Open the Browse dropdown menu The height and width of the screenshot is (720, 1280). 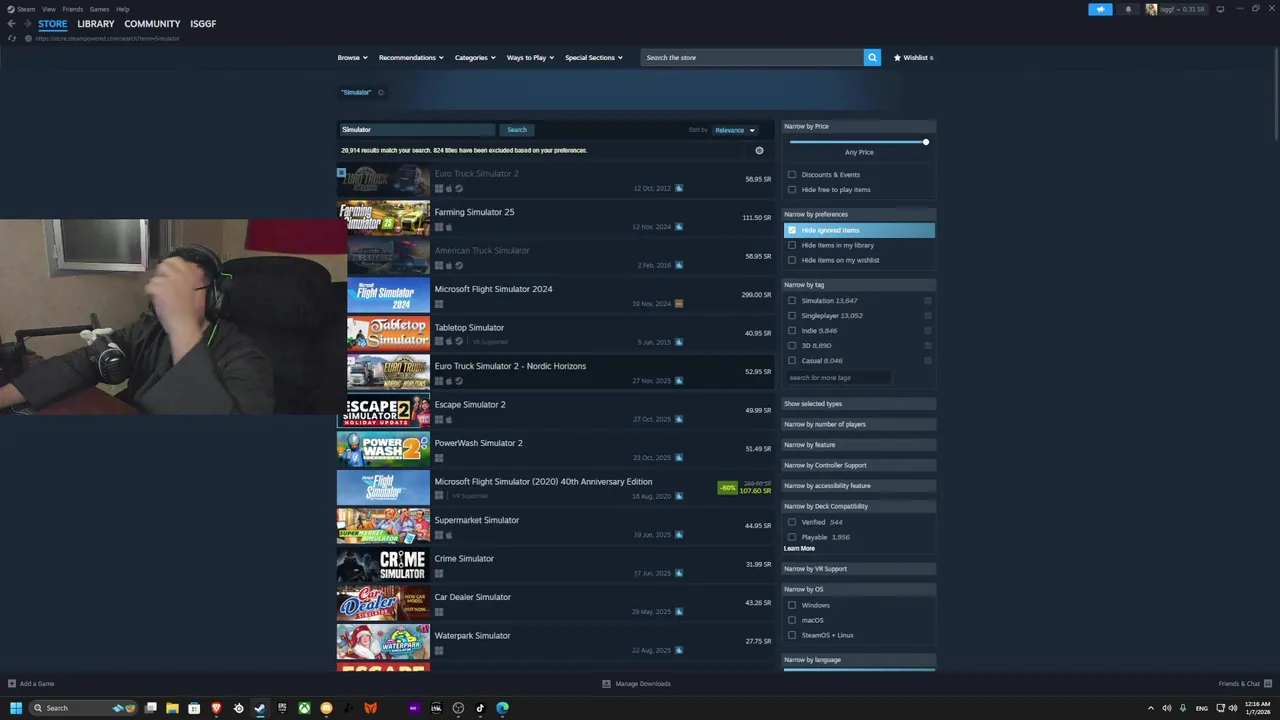pos(352,57)
